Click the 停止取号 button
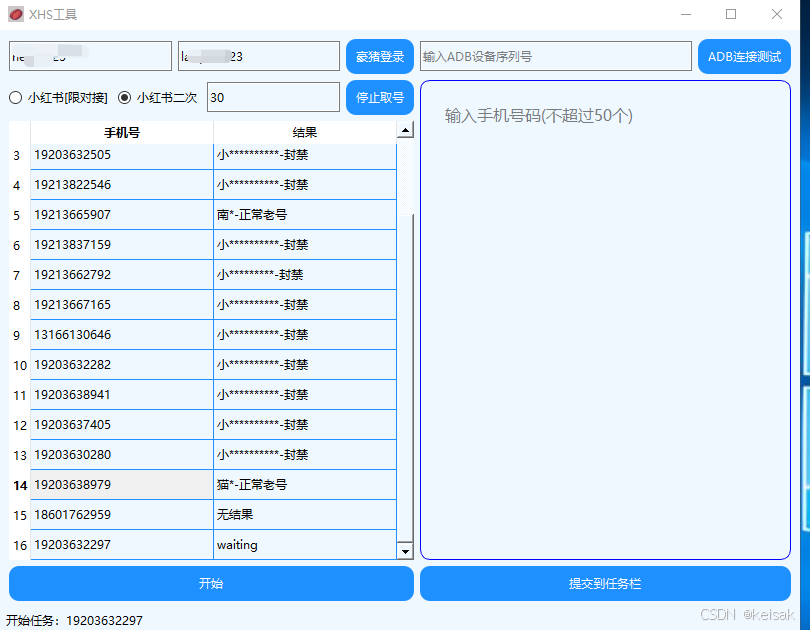This screenshot has width=810, height=630. pos(379,97)
